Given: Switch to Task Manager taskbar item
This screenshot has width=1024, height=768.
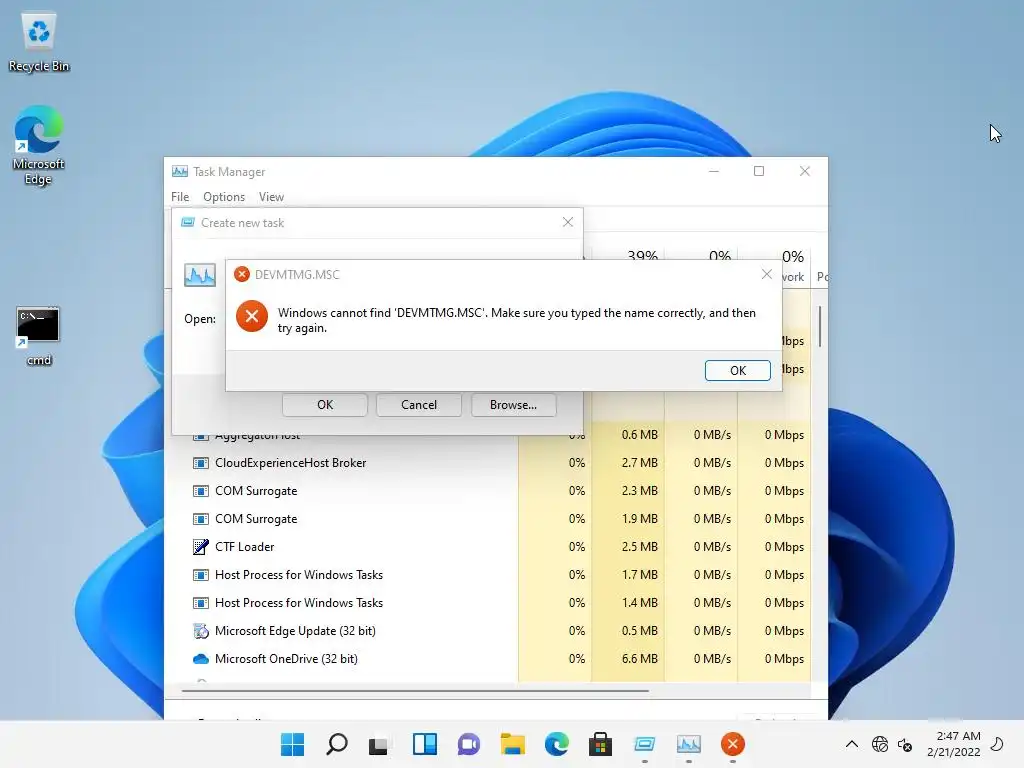Looking at the screenshot, I should (688, 744).
